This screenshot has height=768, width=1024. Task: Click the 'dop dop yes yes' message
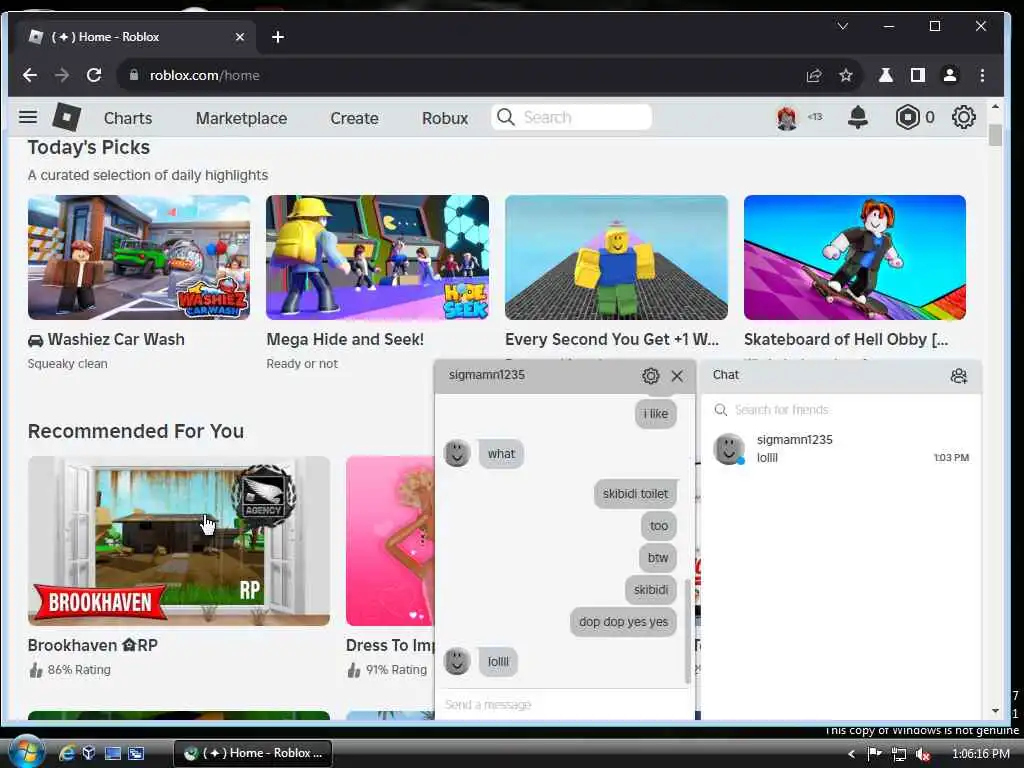click(x=623, y=622)
